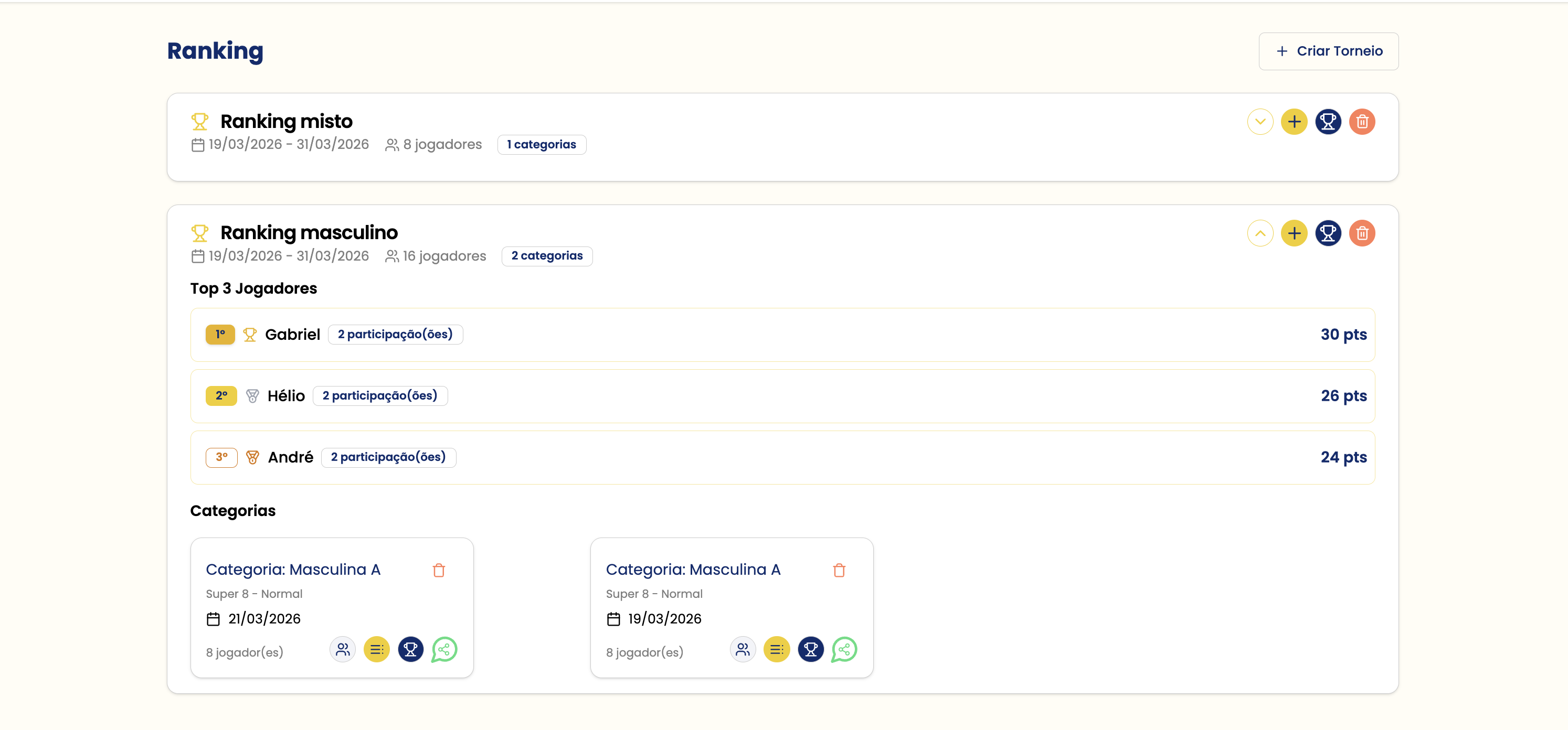1568x730 pixels.
Task: Click the 2 categorias badge
Action: tap(547, 255)
